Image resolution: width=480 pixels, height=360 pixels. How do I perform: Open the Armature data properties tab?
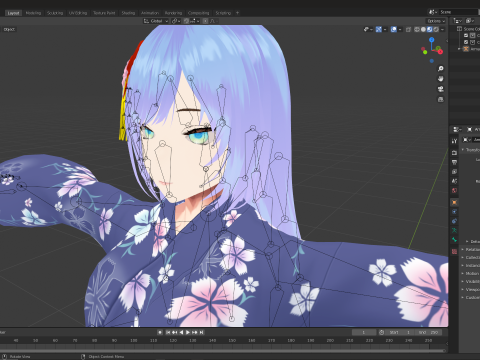coord(454,230)
